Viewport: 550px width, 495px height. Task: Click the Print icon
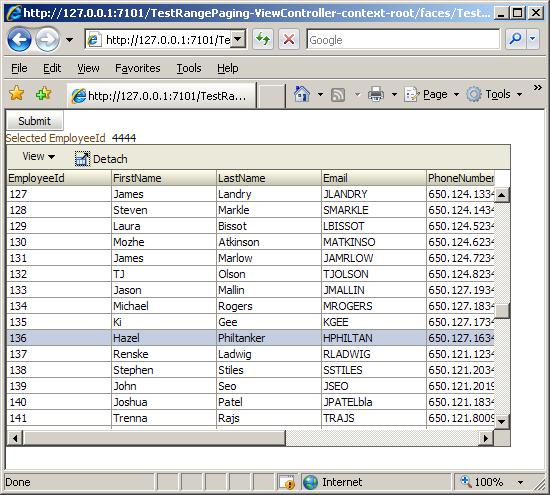click(x=376, y=94)
